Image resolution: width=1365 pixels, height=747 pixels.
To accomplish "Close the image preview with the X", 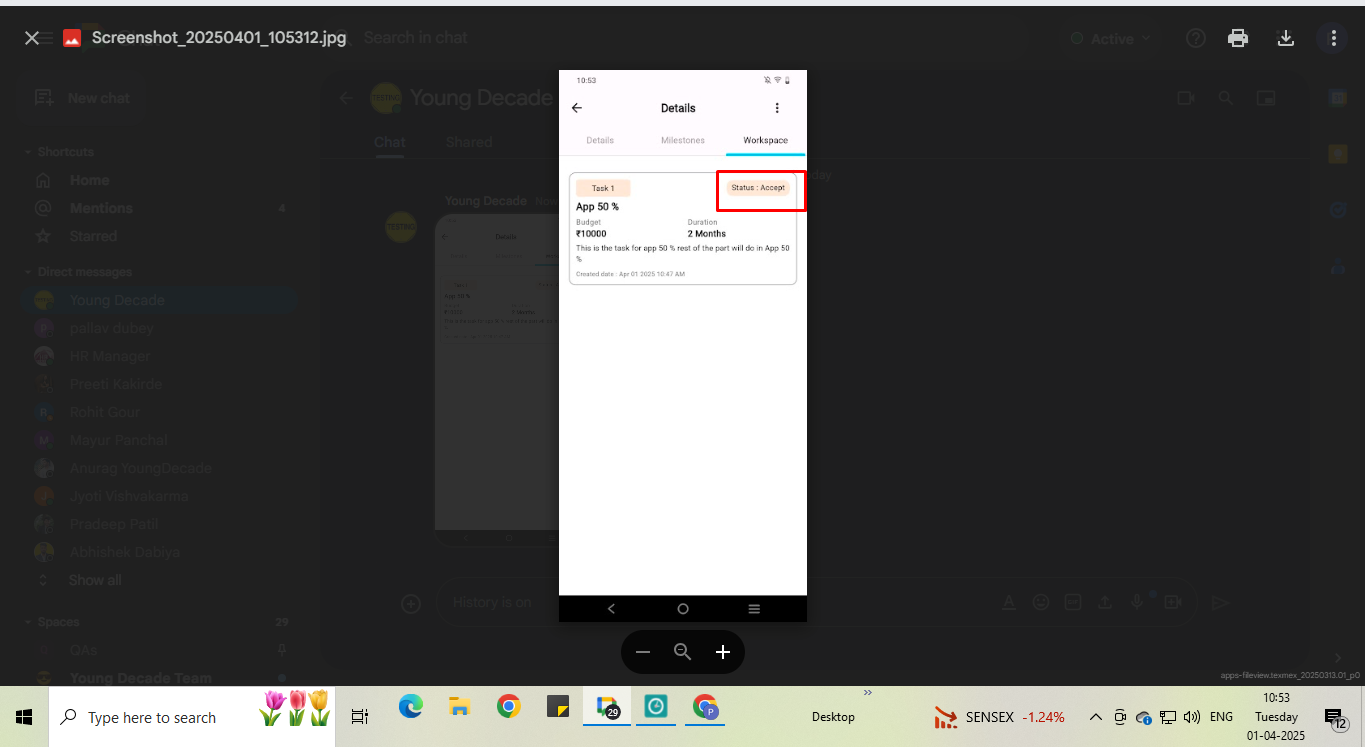I will (32, 38).
